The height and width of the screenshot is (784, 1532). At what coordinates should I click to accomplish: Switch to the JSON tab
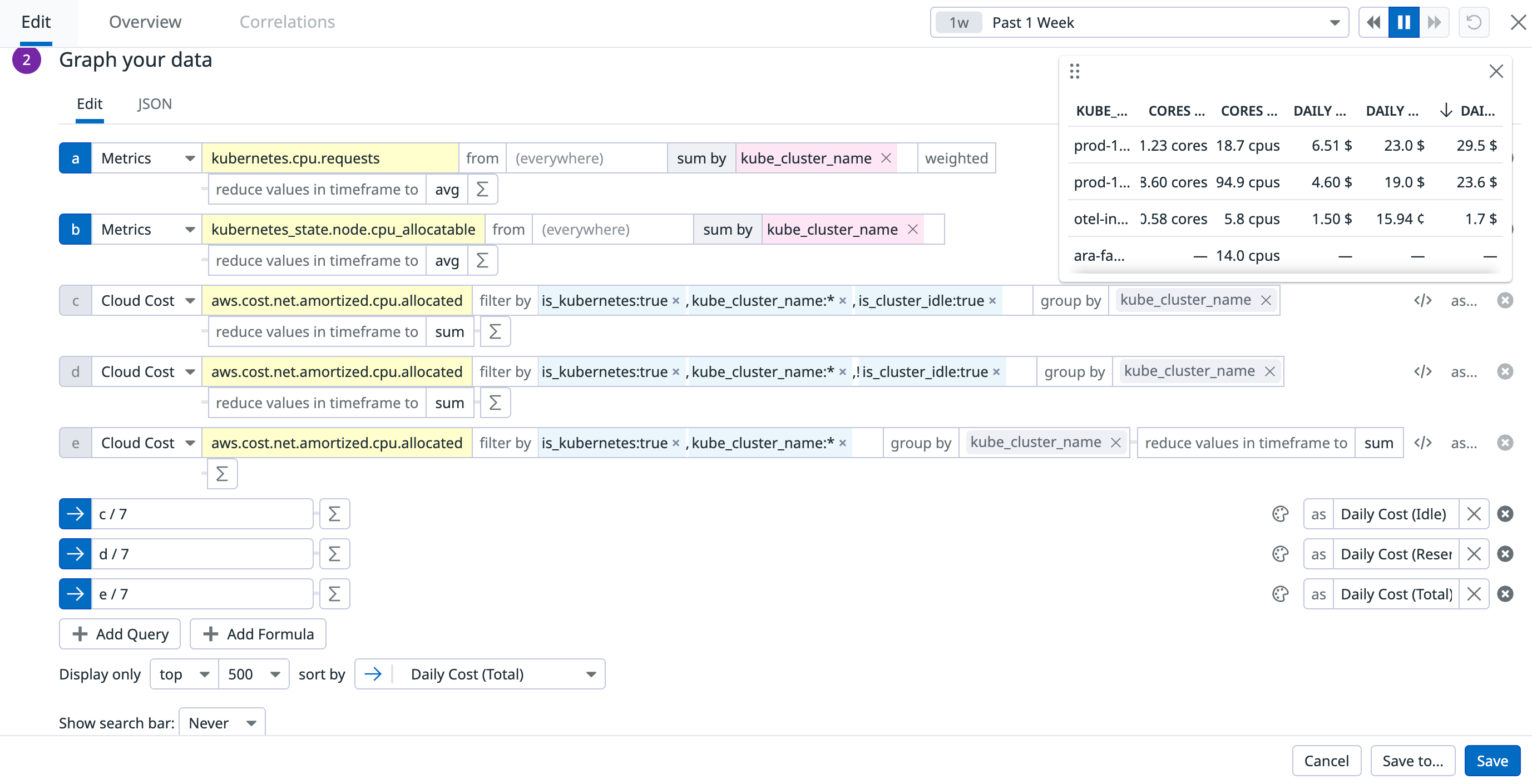click(154, 104)
